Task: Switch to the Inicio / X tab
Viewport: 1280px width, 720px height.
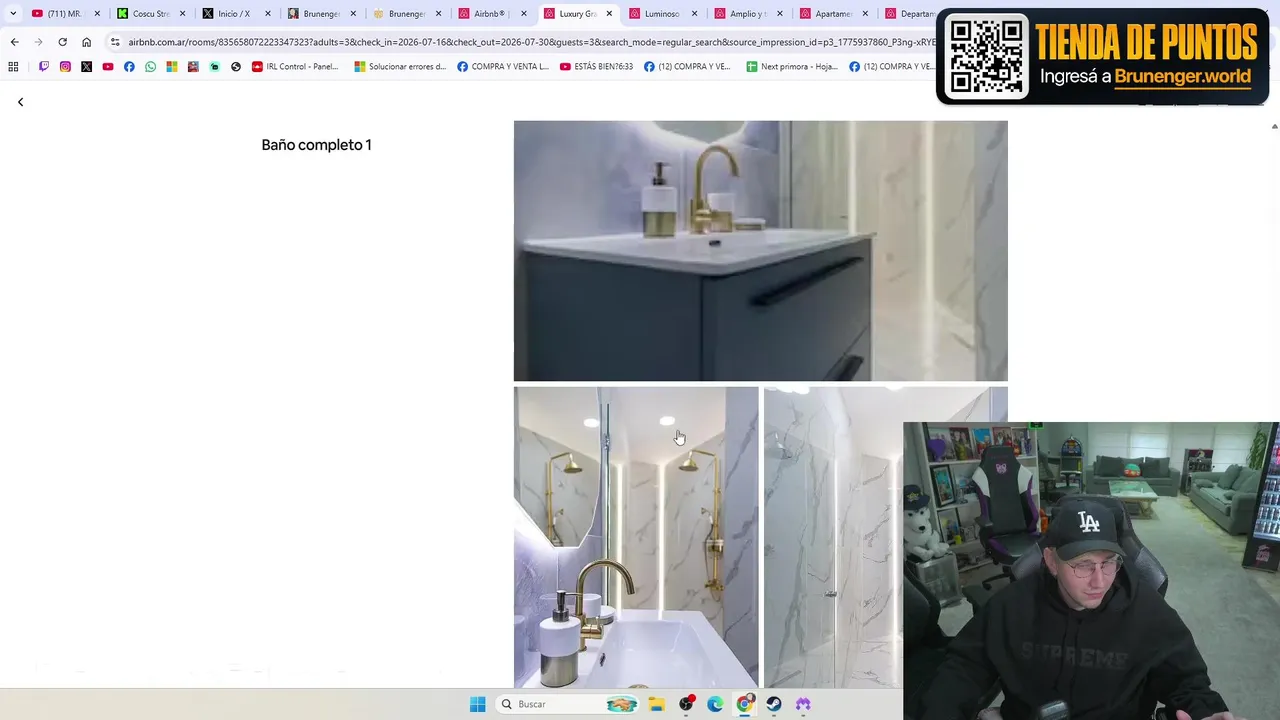Action: [237, 14]
